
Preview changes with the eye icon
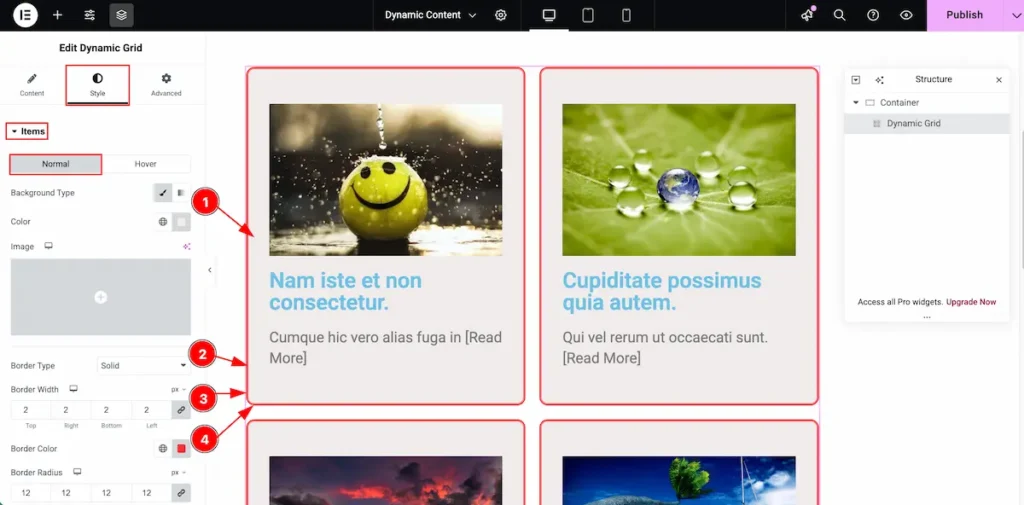[906, 15]
